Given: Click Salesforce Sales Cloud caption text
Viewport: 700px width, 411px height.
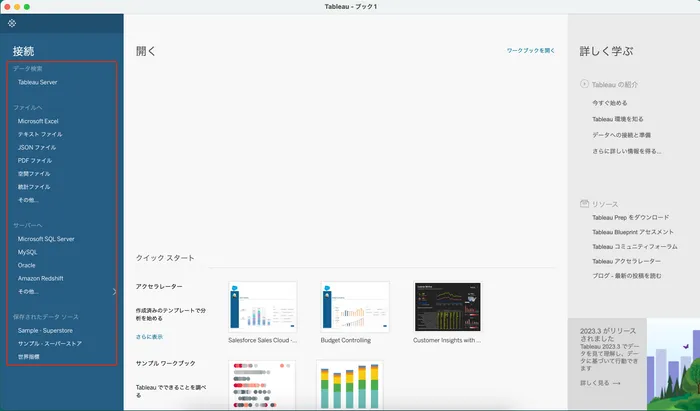Looking at the screenshot, I should (262, 340).
